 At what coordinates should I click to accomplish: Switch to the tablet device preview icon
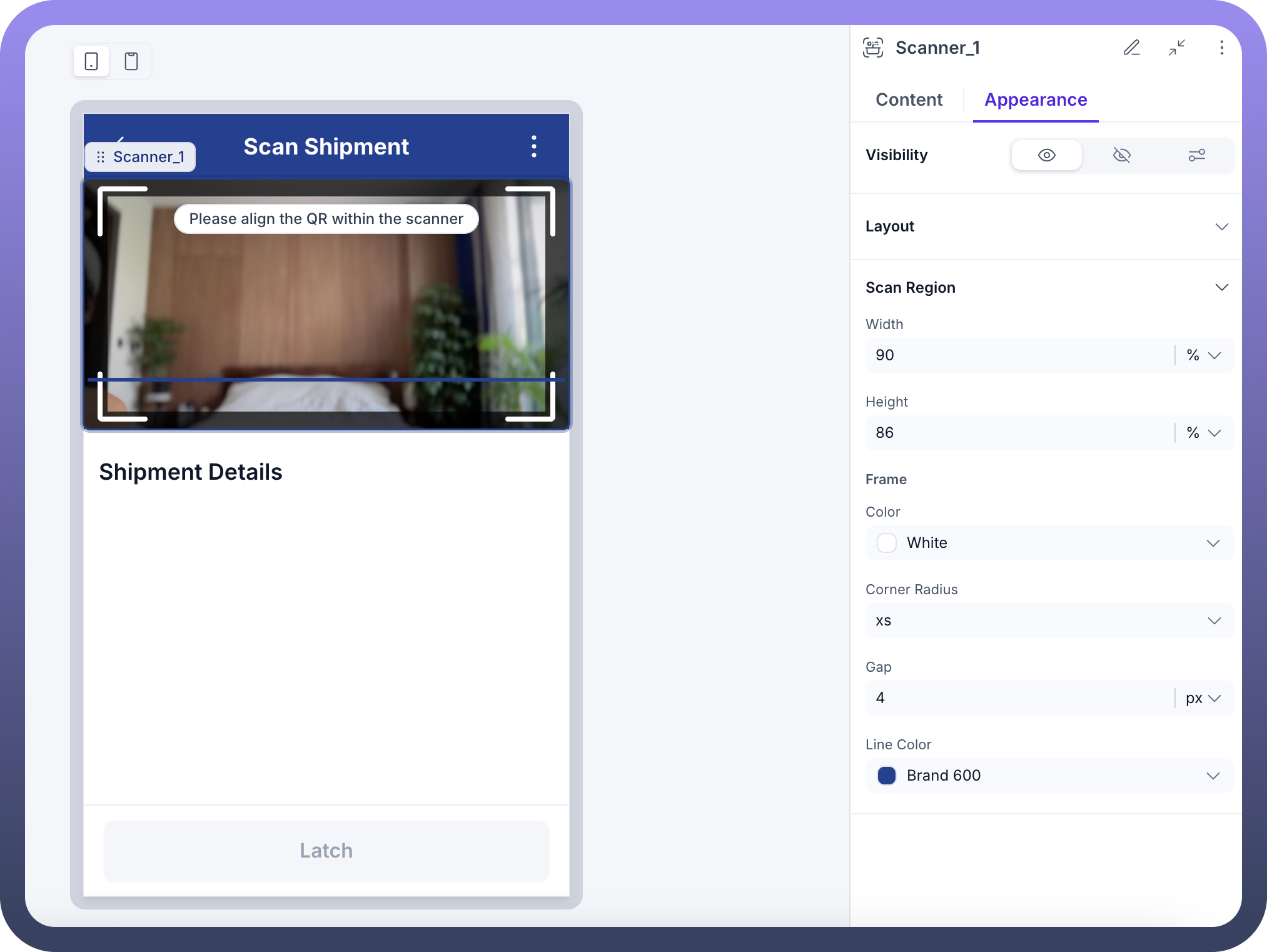point(131,61)
